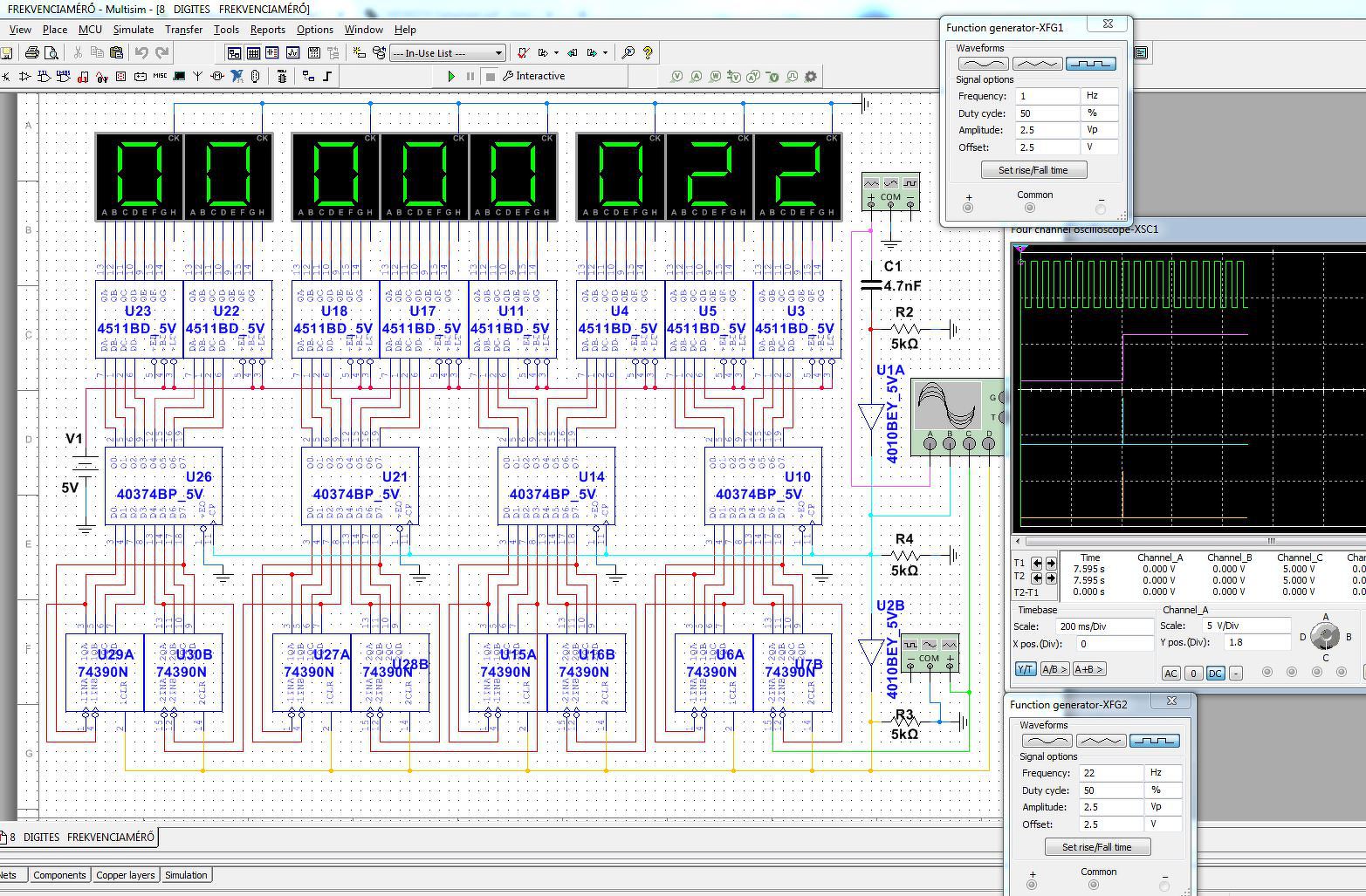1366x896 pixels.
Task: Open the Grapher view toolbar icon
Action: click(292, 53)
